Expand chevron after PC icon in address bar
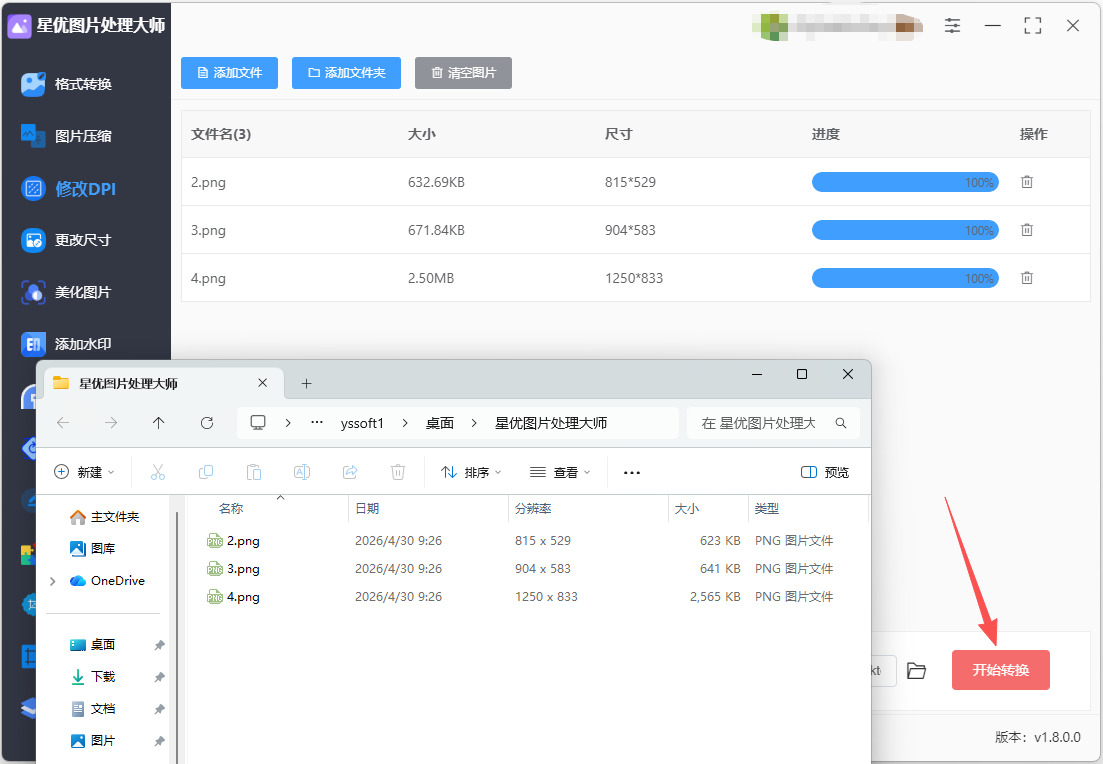The height and width of the screenshot is (764, 1103). [288, 423]
